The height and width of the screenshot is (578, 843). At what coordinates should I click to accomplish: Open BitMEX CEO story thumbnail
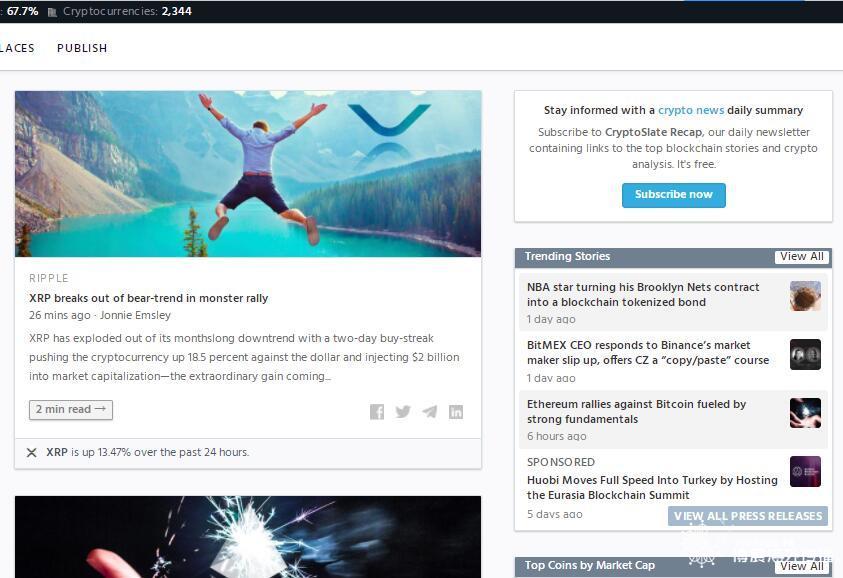(x=805, y=354)
